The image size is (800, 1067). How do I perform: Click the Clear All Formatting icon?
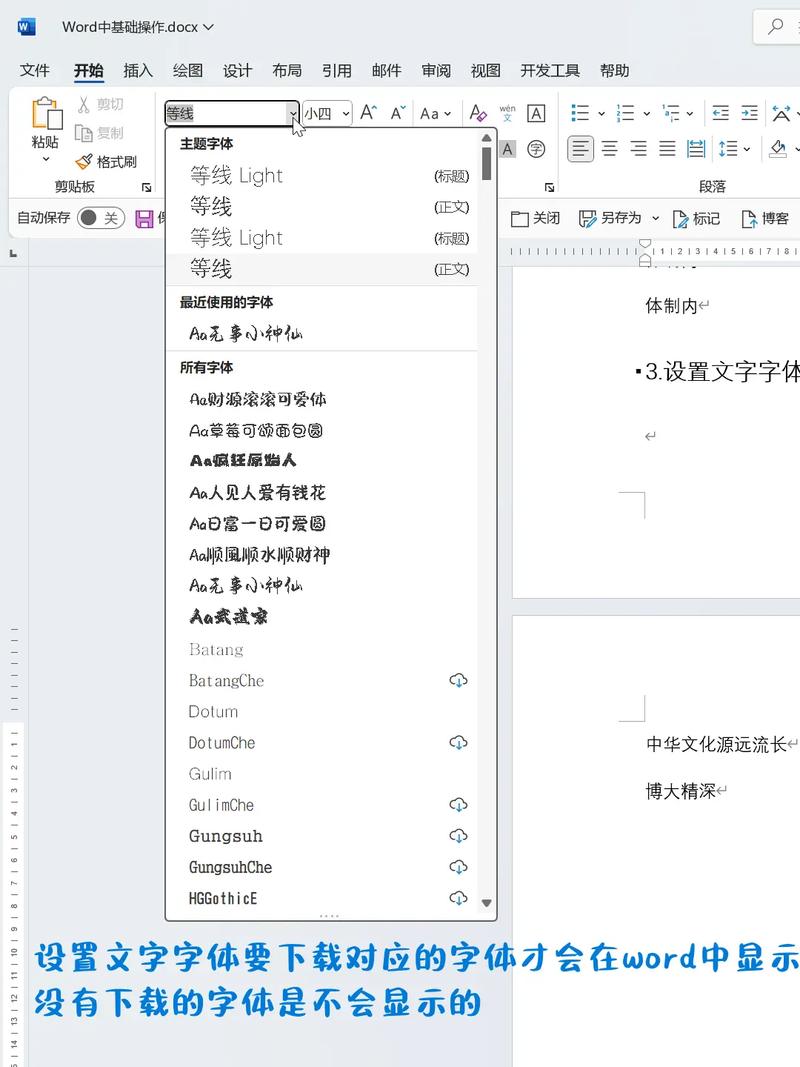pos(478,113)
